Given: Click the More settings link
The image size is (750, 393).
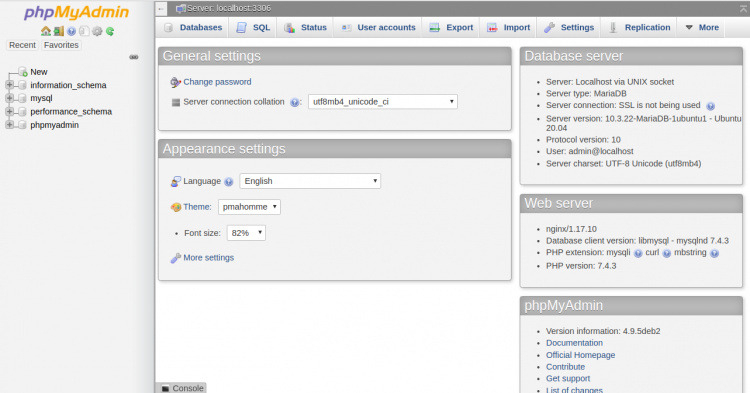Looking at the screenshot, I should (x=209, y=258).
